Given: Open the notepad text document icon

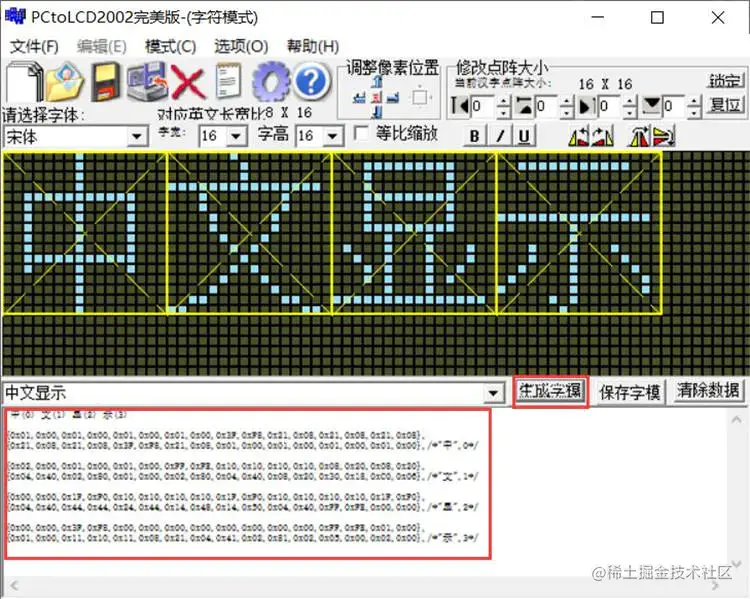Looking at the screenshot, I should pos(228,81).
